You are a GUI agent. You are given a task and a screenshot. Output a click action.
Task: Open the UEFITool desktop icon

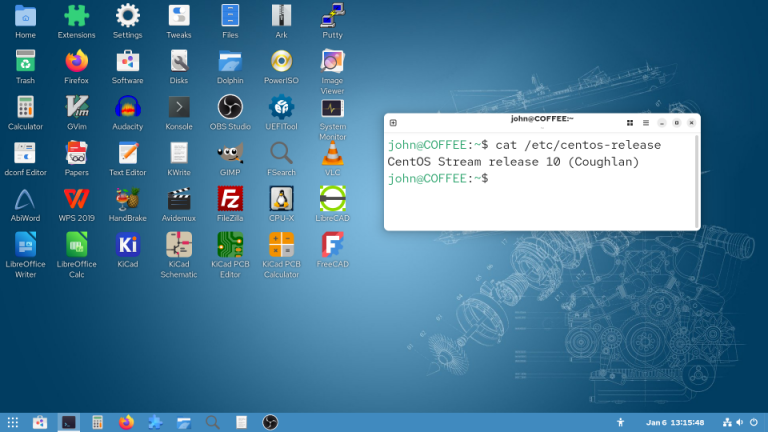tap(282, 107)
